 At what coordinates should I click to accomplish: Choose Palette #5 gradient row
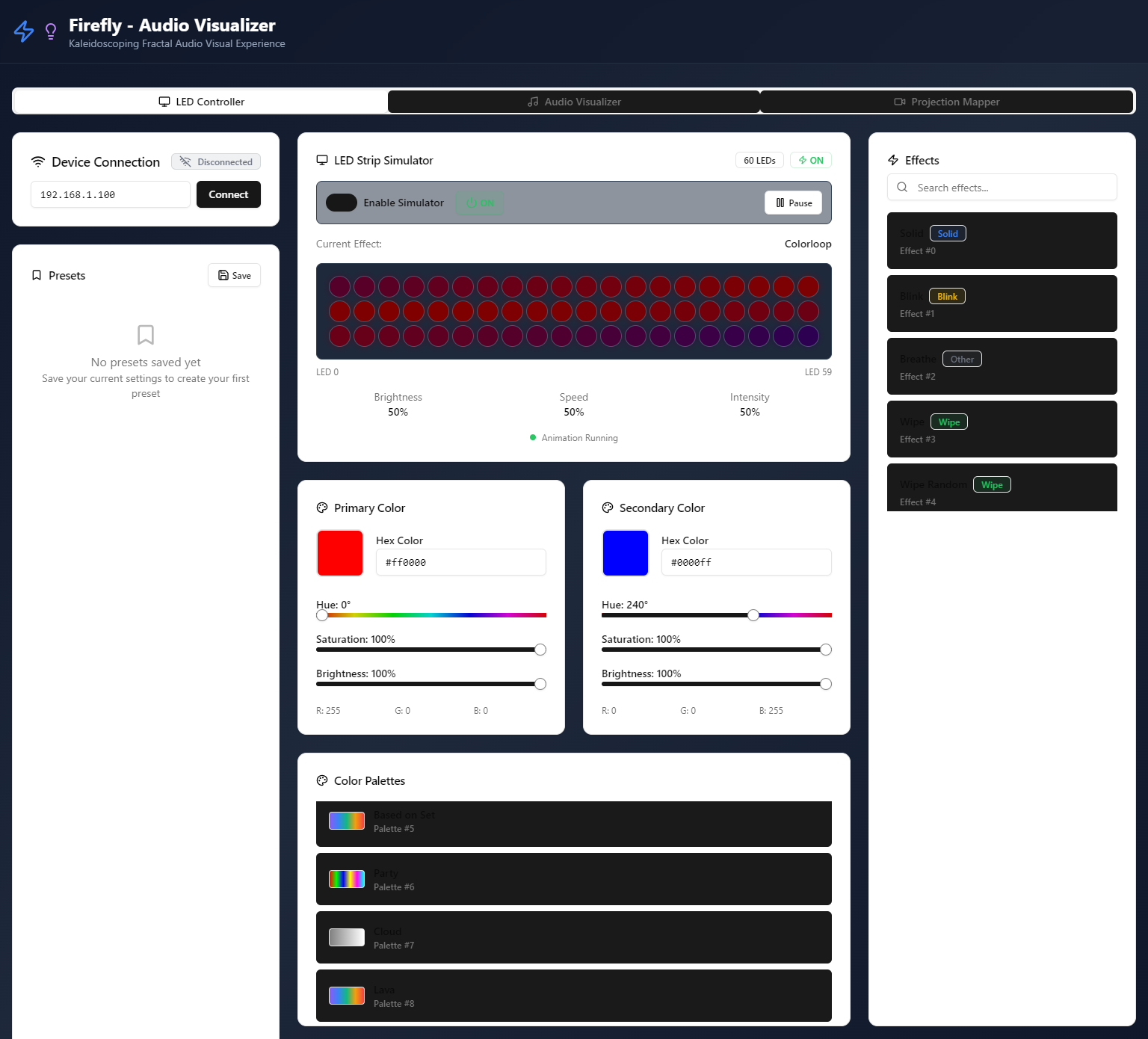(574, 824)
